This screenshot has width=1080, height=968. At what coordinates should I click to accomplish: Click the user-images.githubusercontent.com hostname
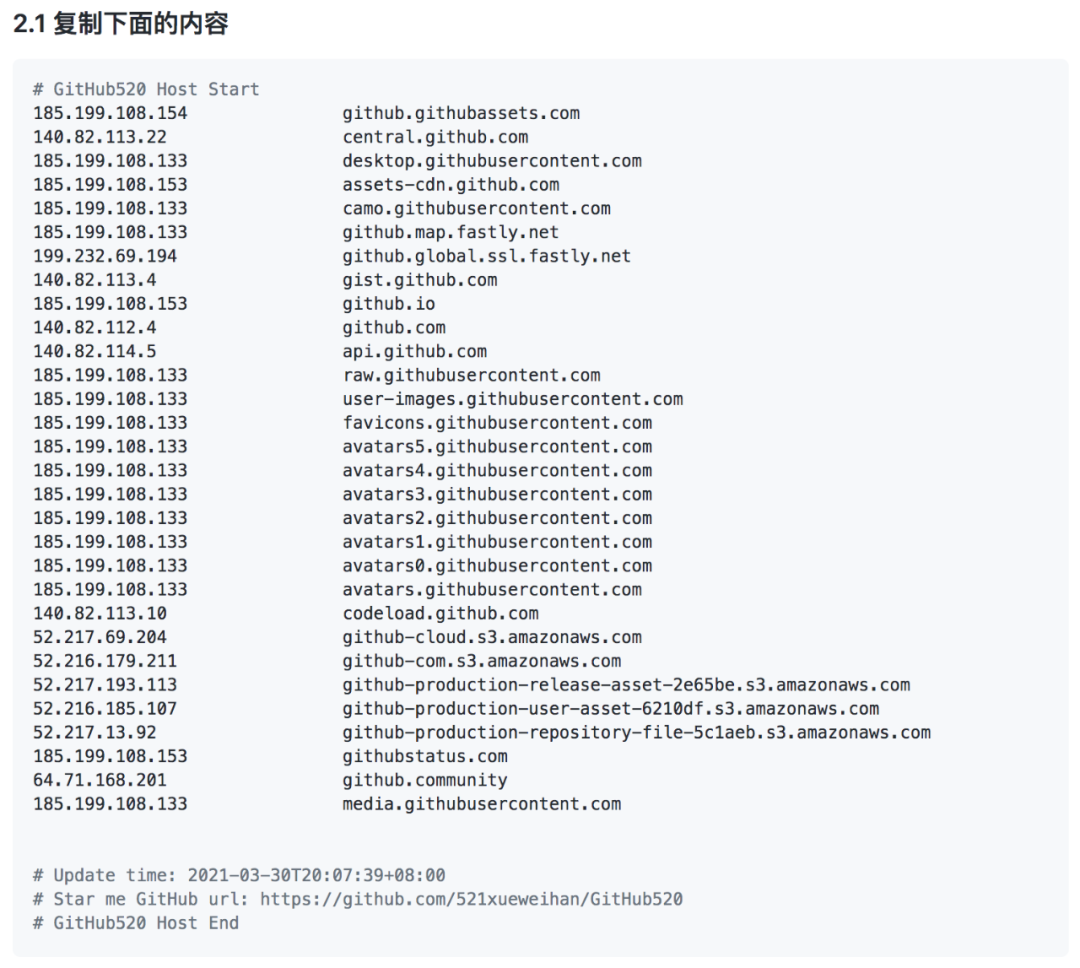(512, 399)
